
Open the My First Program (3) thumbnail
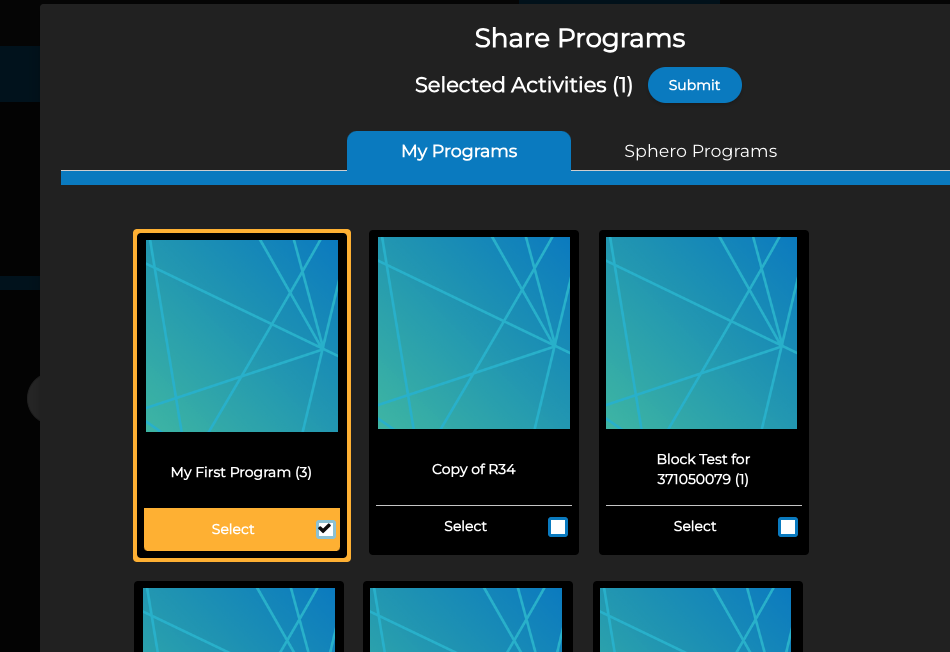tap(242, 336)
